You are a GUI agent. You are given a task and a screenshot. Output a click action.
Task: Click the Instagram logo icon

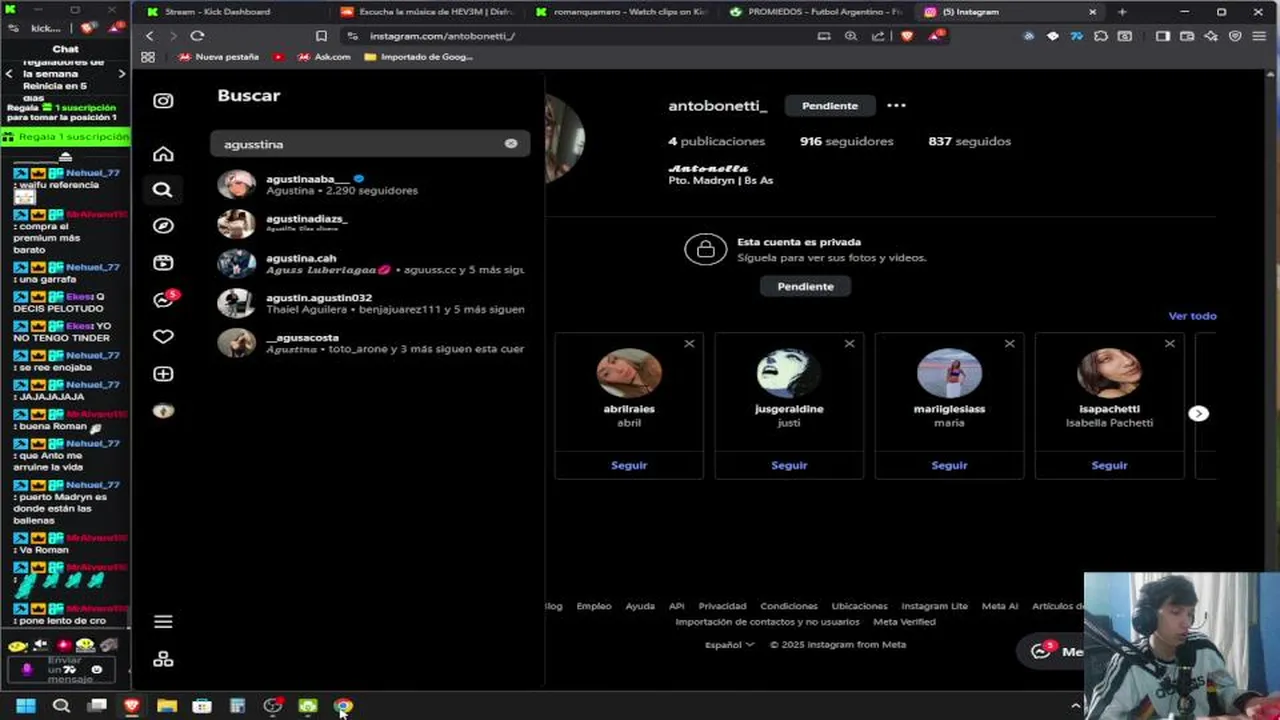pos(163,100)
